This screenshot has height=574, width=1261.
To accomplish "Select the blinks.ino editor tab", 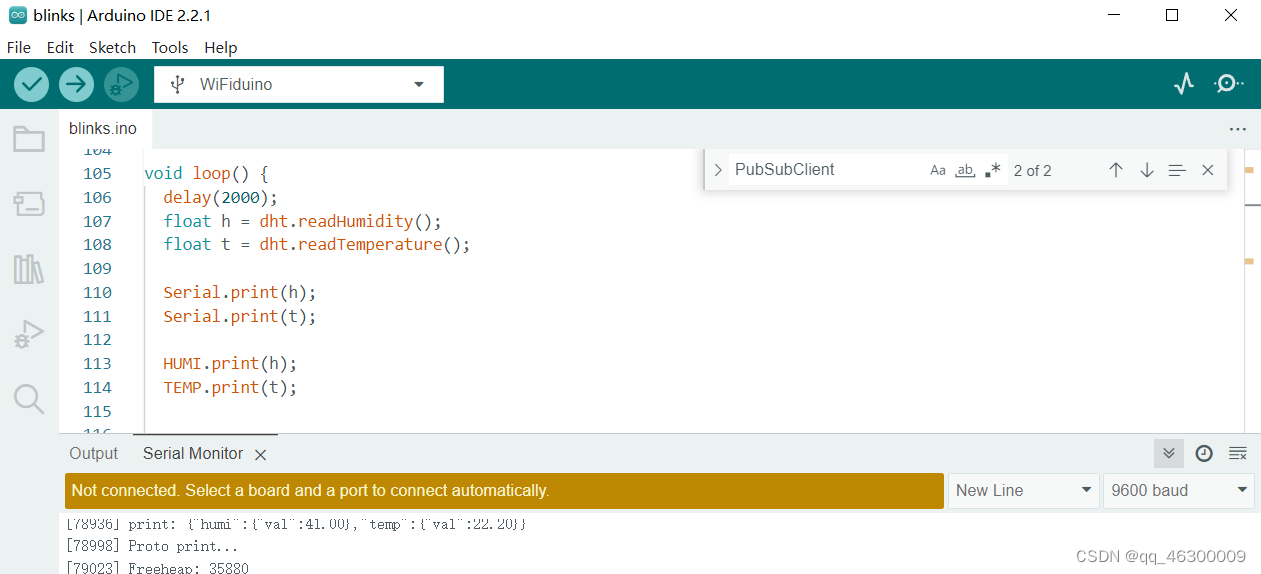I will [x=103, y=129].
